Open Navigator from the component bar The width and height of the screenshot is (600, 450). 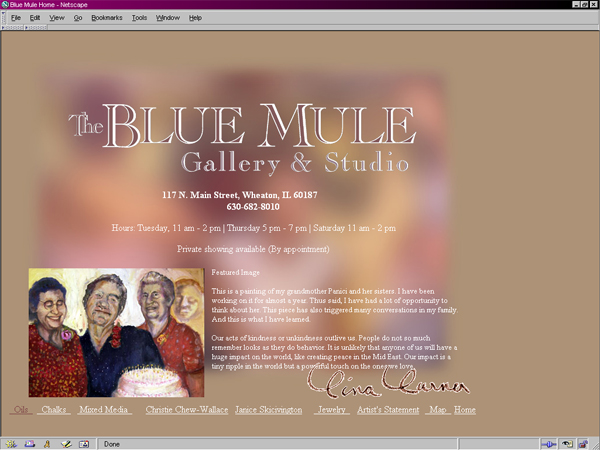(11, 444)
